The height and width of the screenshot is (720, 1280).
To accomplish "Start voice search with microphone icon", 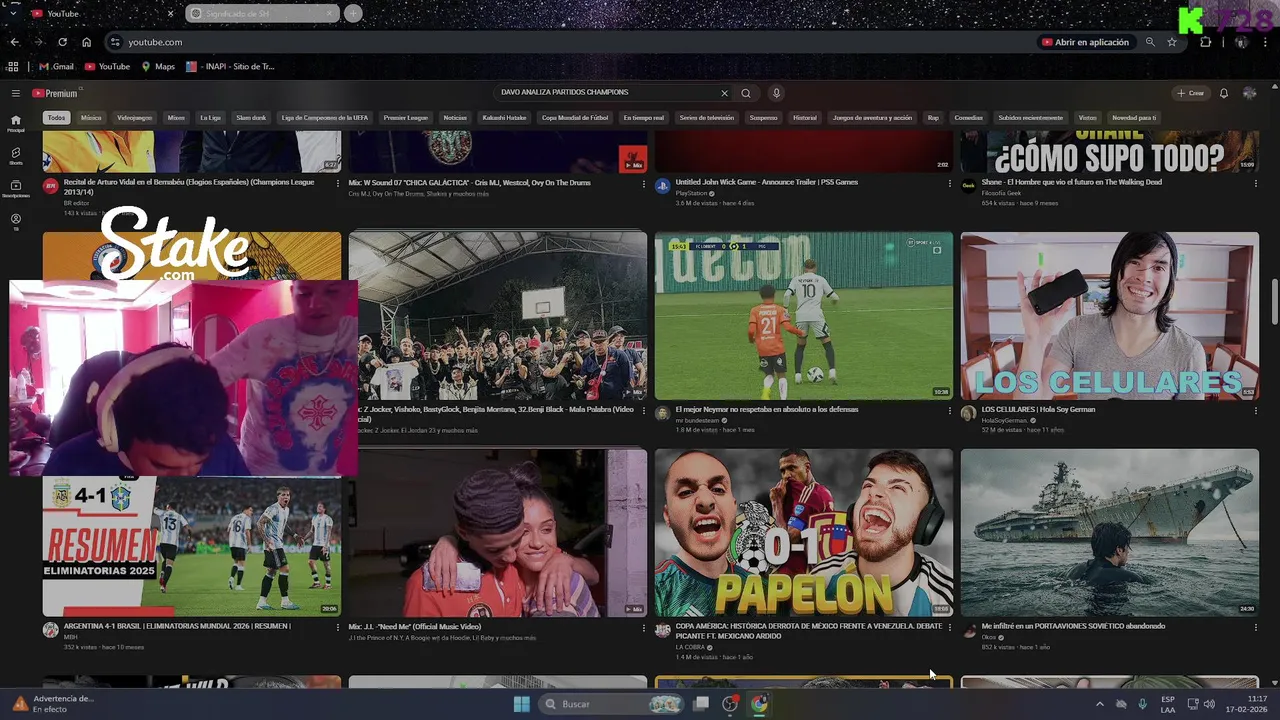I will coord(776,93).
